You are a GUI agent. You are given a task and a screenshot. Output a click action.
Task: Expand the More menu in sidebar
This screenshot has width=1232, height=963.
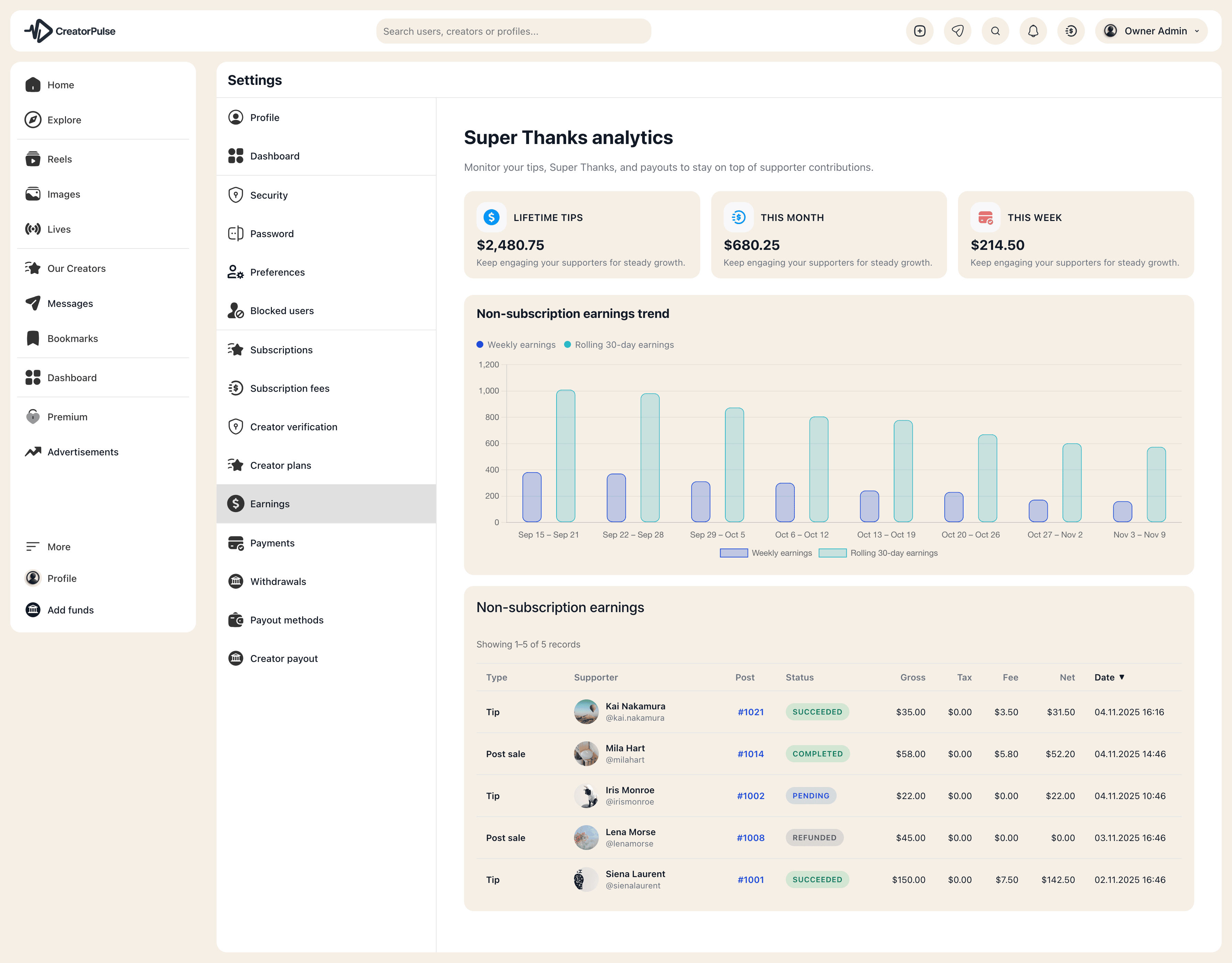click(x=59, y=547)
